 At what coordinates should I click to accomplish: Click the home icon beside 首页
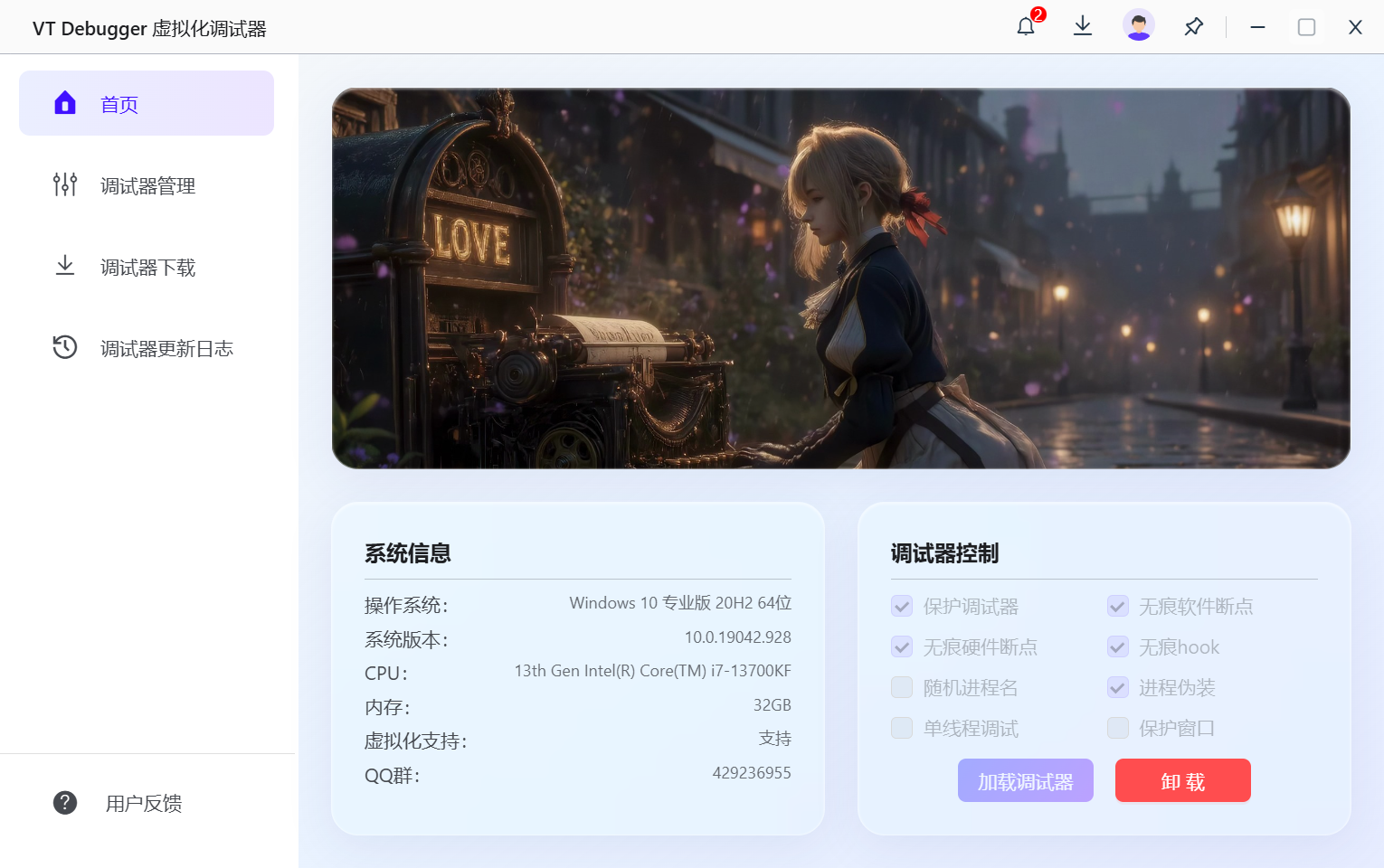click(65, 103)
